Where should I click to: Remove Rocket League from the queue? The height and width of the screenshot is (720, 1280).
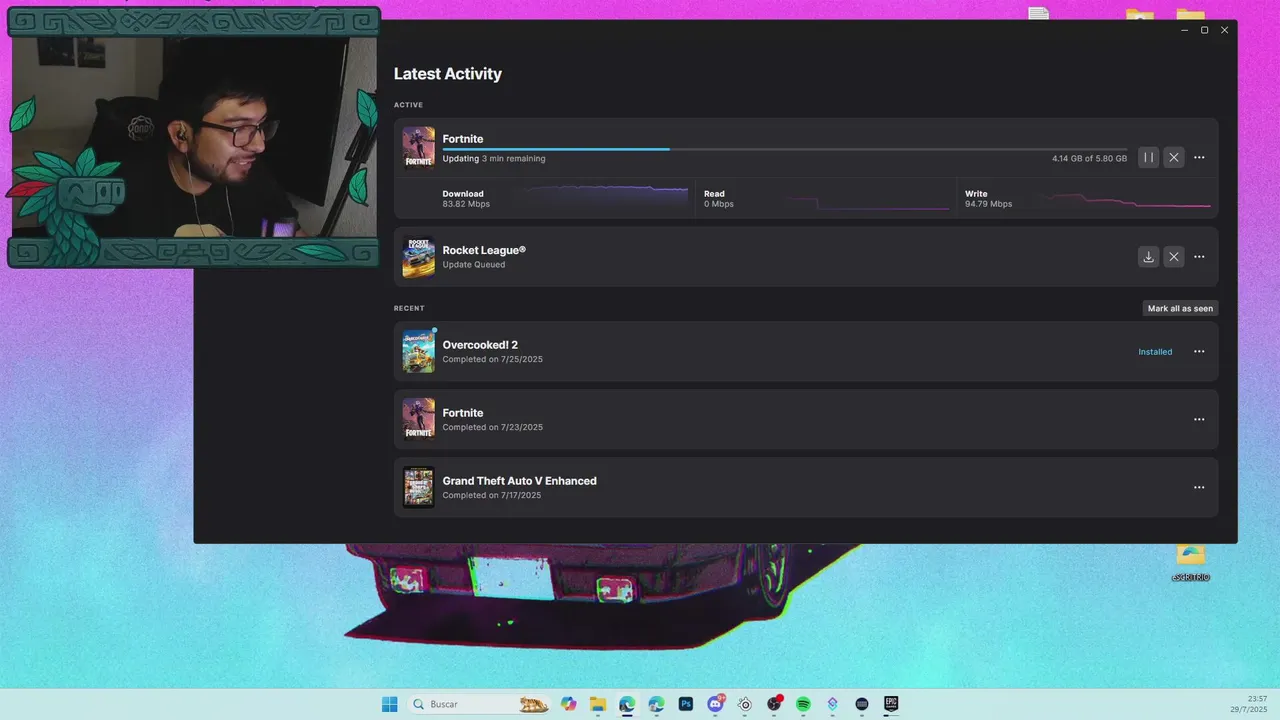[1174, 257]
